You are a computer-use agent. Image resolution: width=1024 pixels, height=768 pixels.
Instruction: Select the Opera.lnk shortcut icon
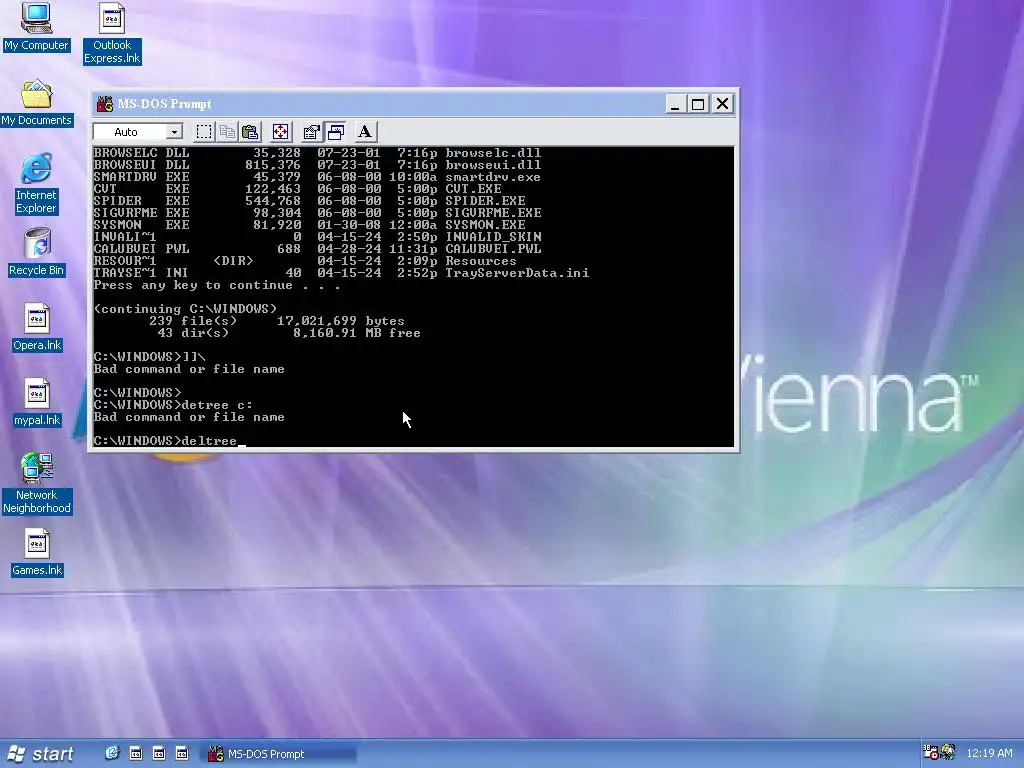(37, 327)
